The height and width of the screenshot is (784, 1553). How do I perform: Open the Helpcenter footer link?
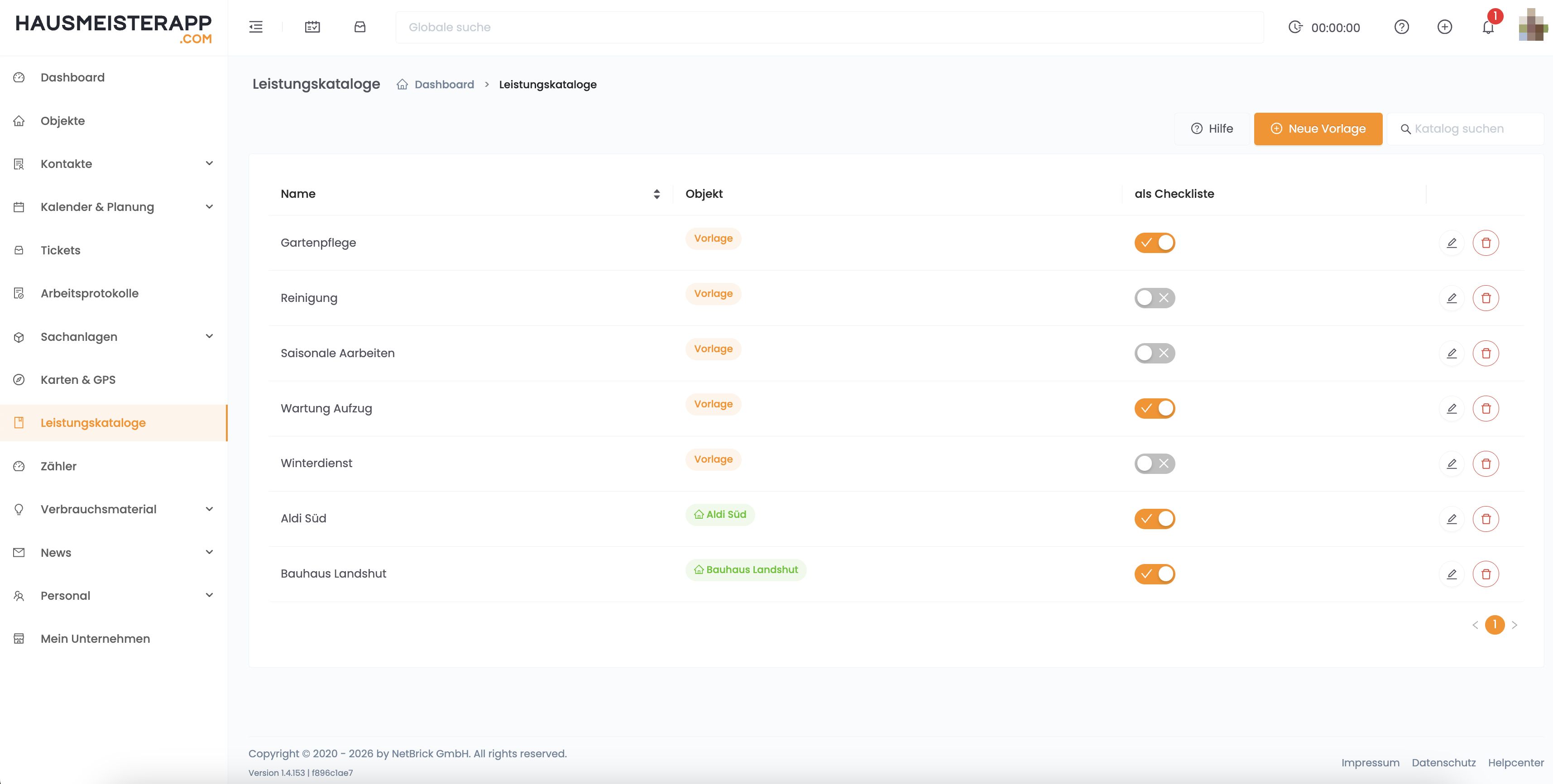coord(1515,762)
